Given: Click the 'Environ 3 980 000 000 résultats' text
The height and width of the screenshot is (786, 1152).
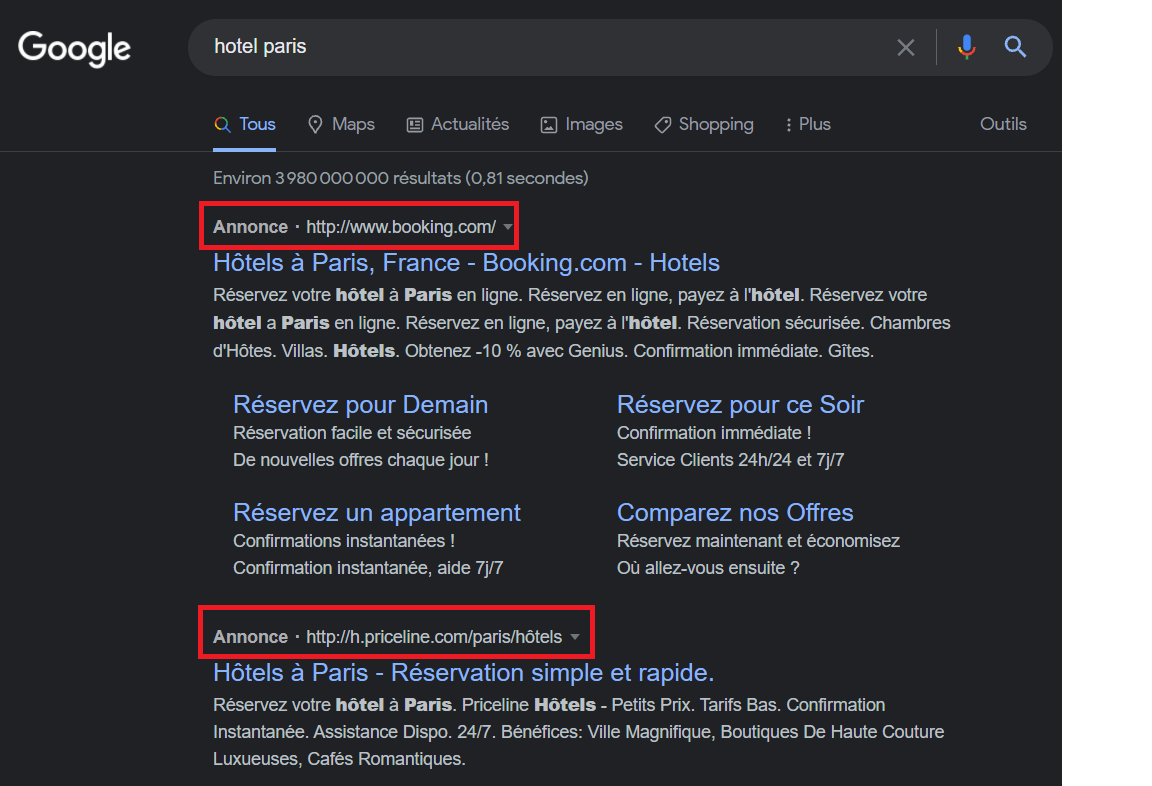Looking at the screenshot, I should pos(400,178).
